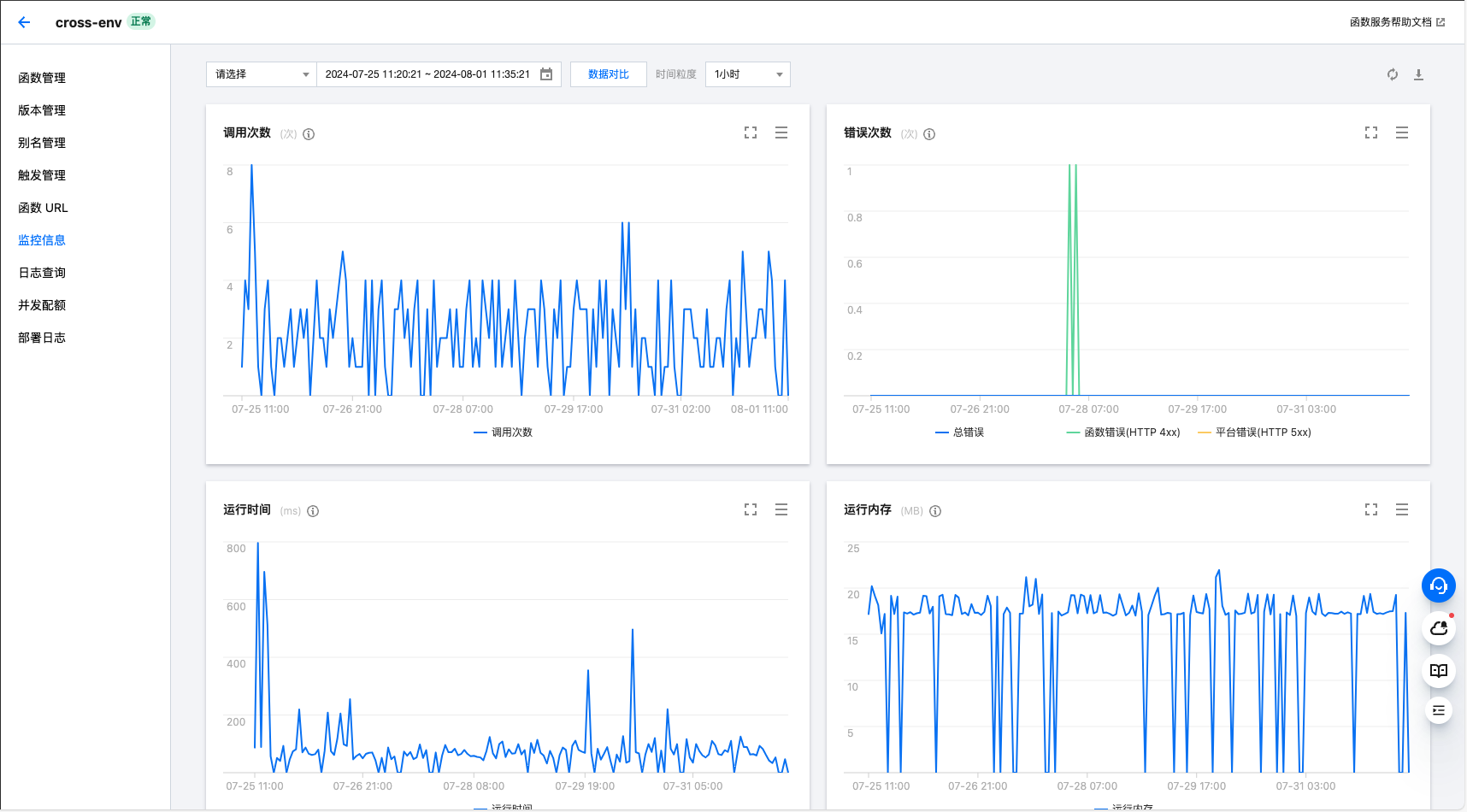
Task: Show info for 调用次数 chart
Action: 309,134
